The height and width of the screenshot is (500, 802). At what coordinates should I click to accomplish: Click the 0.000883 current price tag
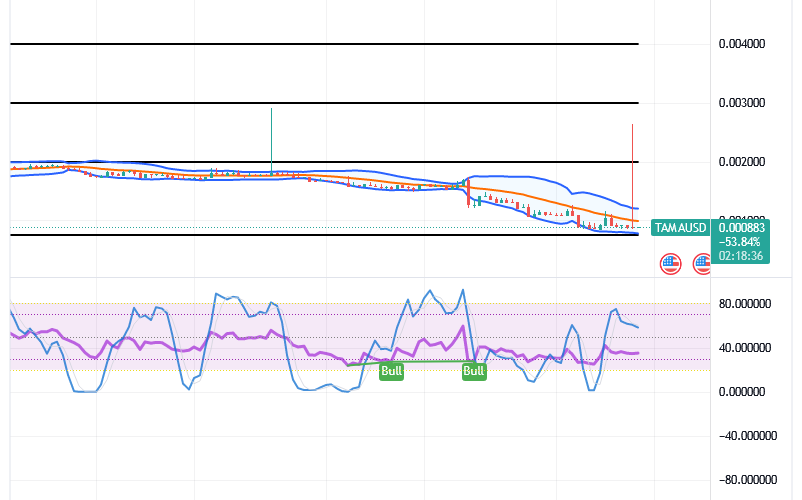(x=742, y=228)
